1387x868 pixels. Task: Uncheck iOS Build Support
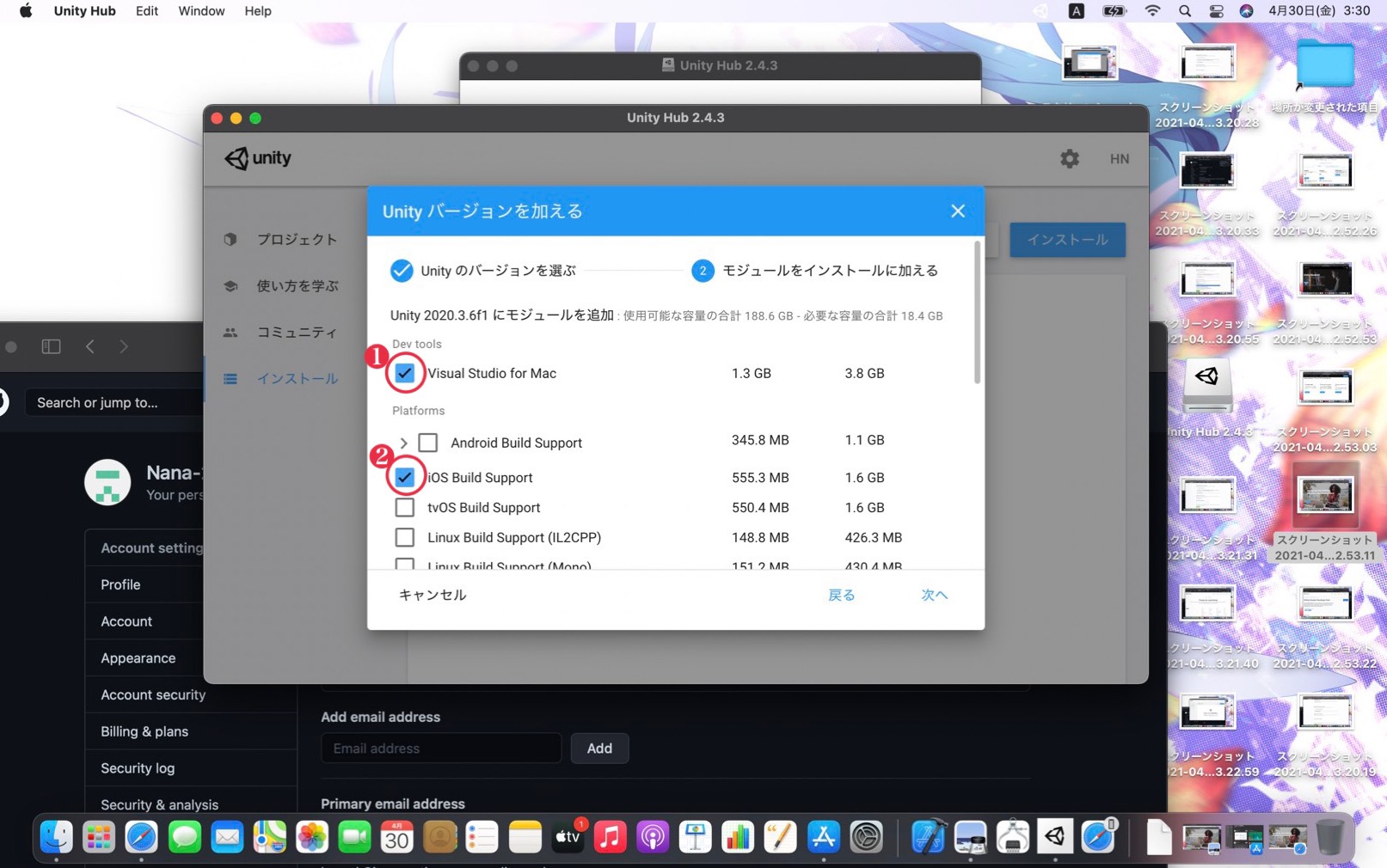[x=404, y=477]
